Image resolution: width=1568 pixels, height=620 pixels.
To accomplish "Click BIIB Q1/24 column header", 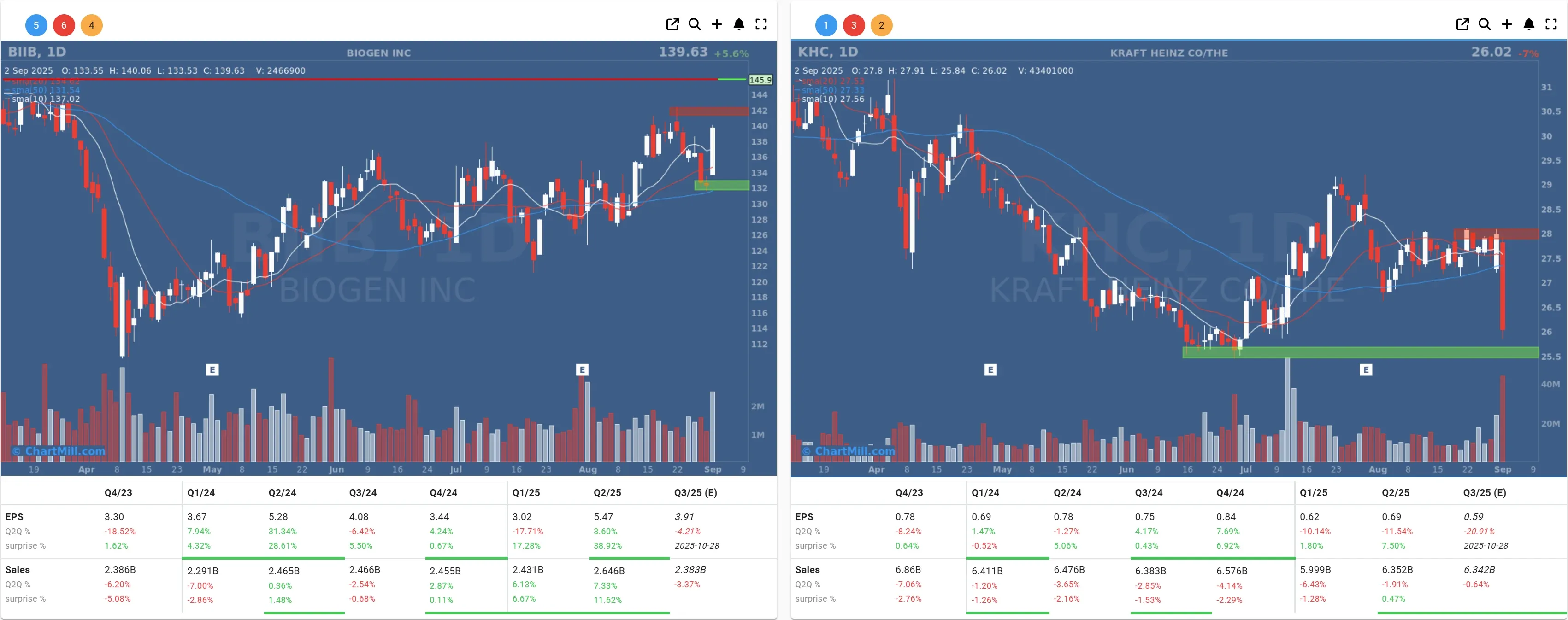I will pos(200,493).
